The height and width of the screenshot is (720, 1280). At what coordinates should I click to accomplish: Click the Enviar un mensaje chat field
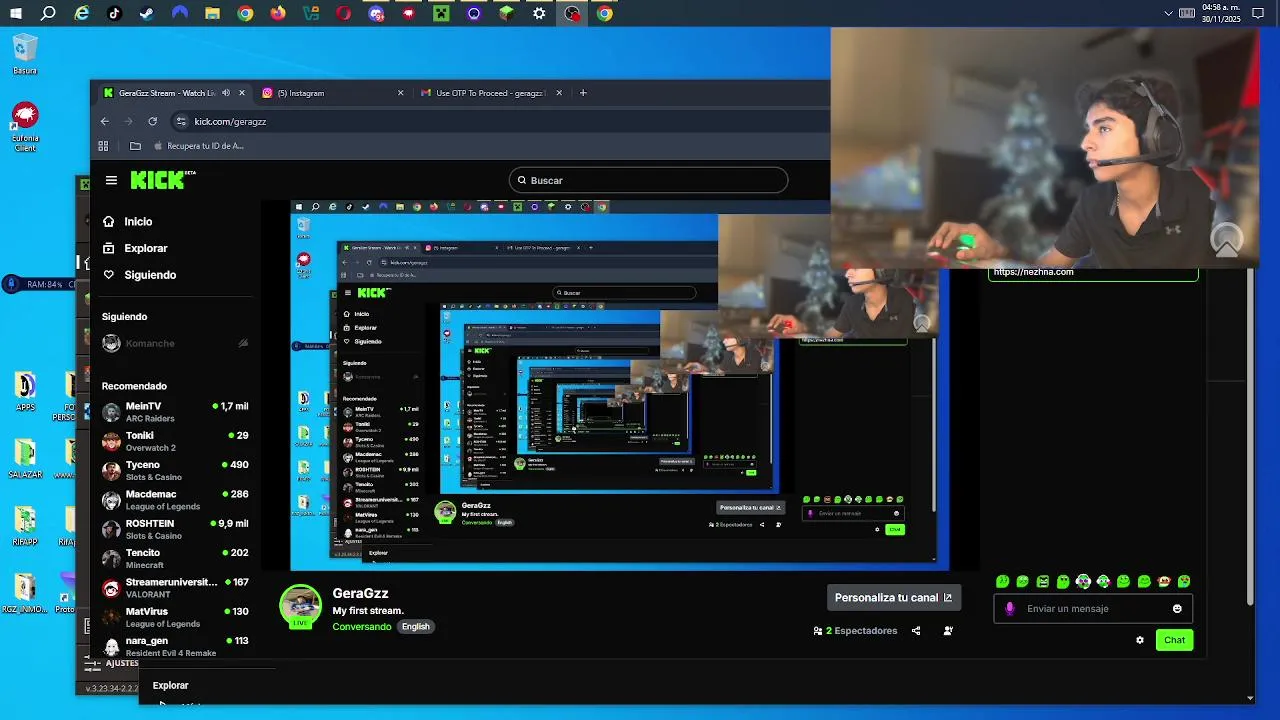(1093, 608)
